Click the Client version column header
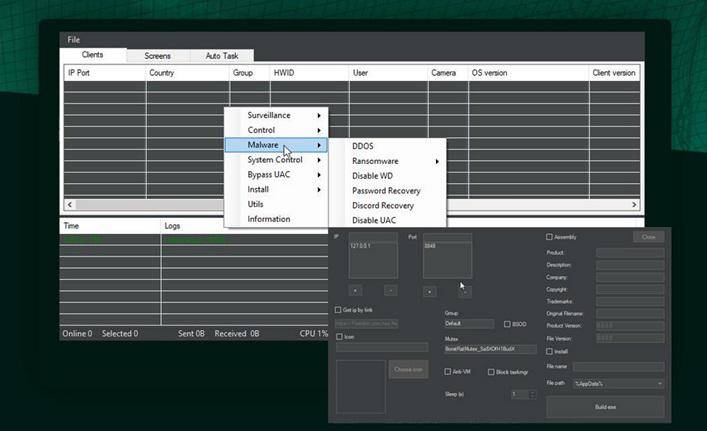The width and height of the screenshot is (707, 431). [614, 73]
